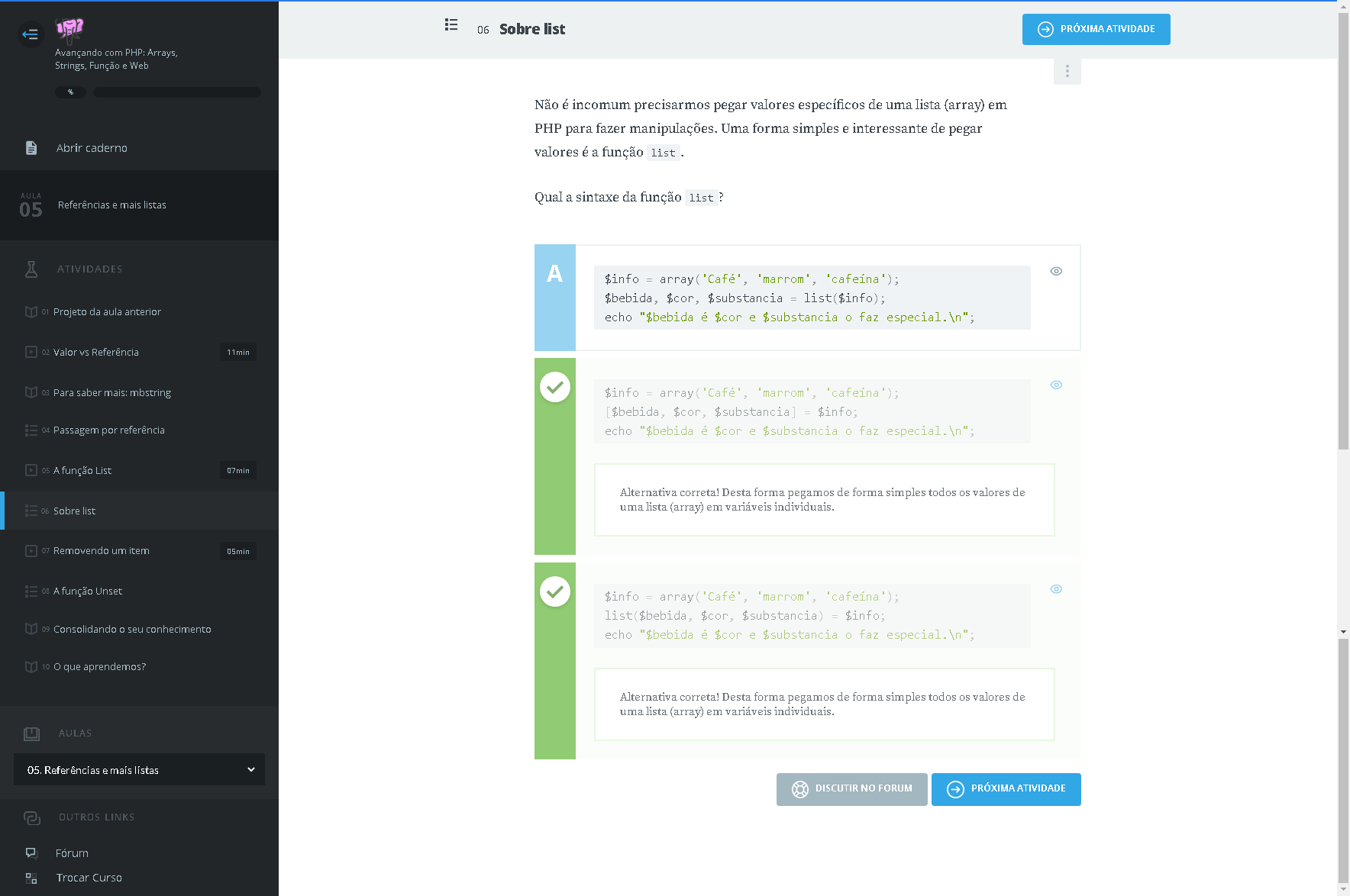Open the A função Unset activity
Screen dimensions: 1350x896
coord(88,591)
